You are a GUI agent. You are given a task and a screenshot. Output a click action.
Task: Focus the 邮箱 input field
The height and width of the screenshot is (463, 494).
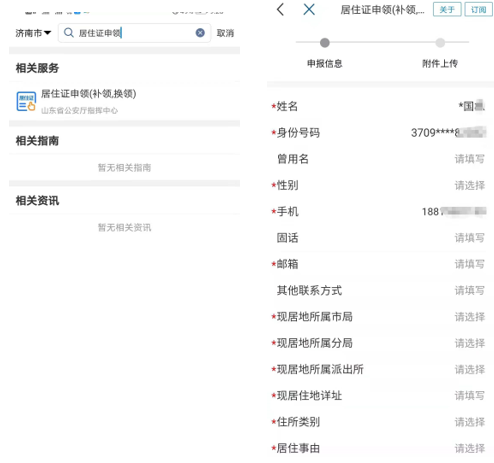tap(379, 264)
